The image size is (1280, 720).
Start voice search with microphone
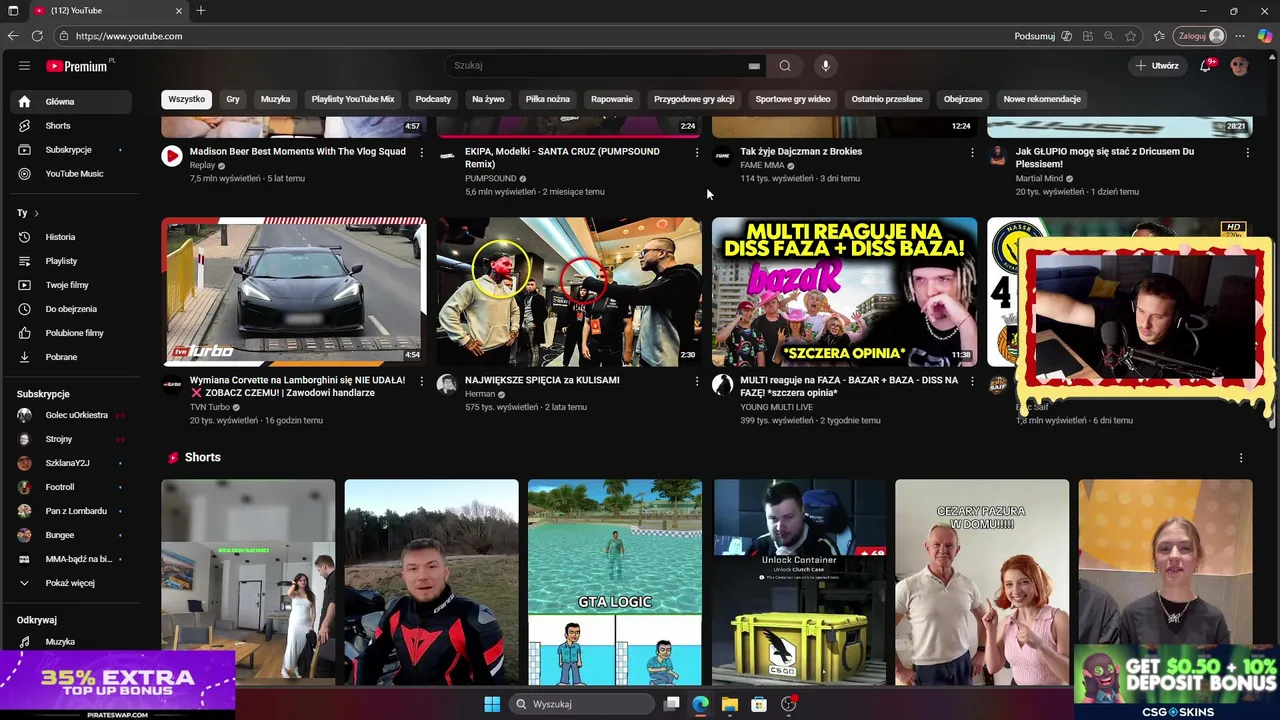(825, 66)
